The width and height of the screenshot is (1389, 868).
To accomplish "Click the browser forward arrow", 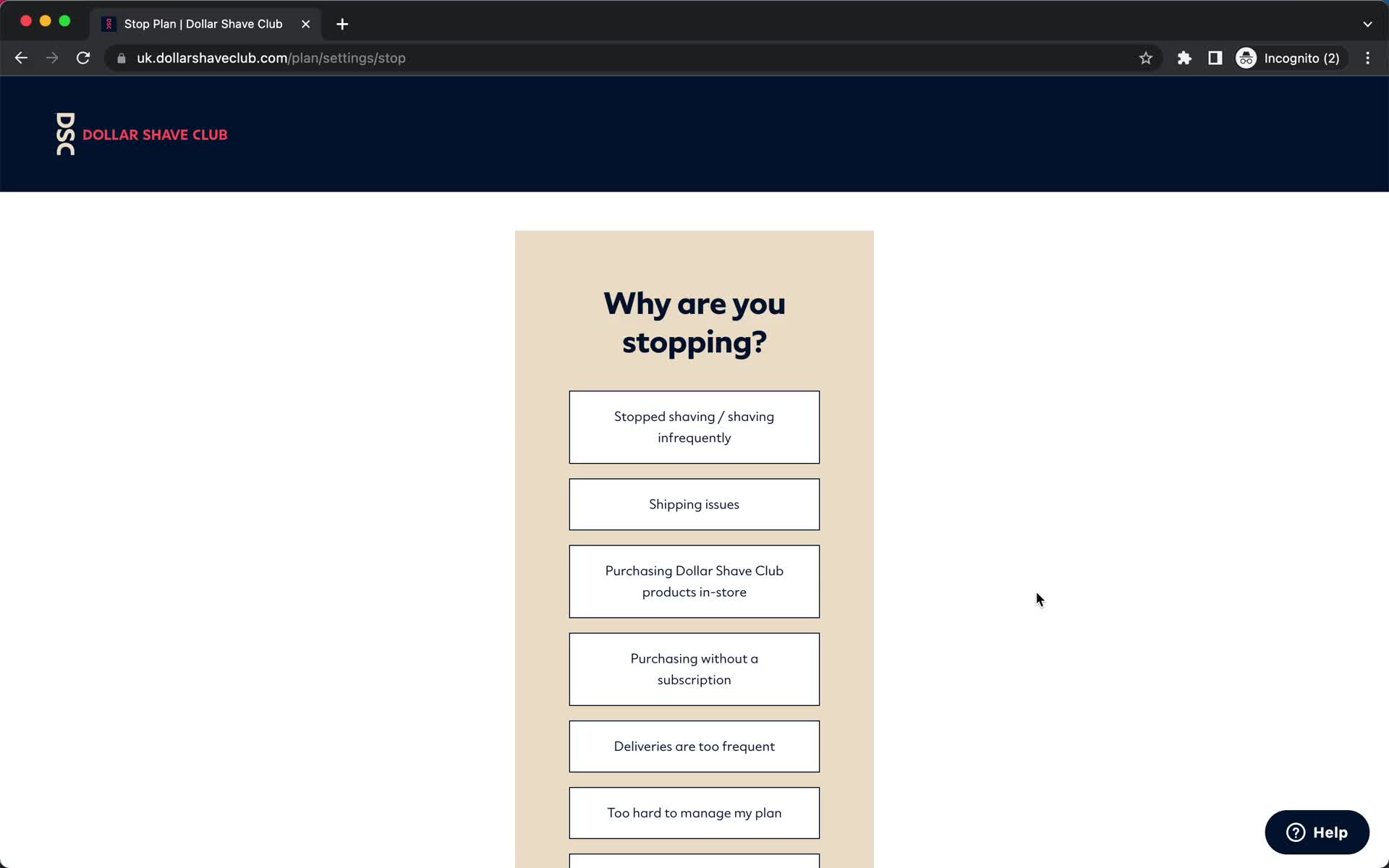I will (52, 58).
